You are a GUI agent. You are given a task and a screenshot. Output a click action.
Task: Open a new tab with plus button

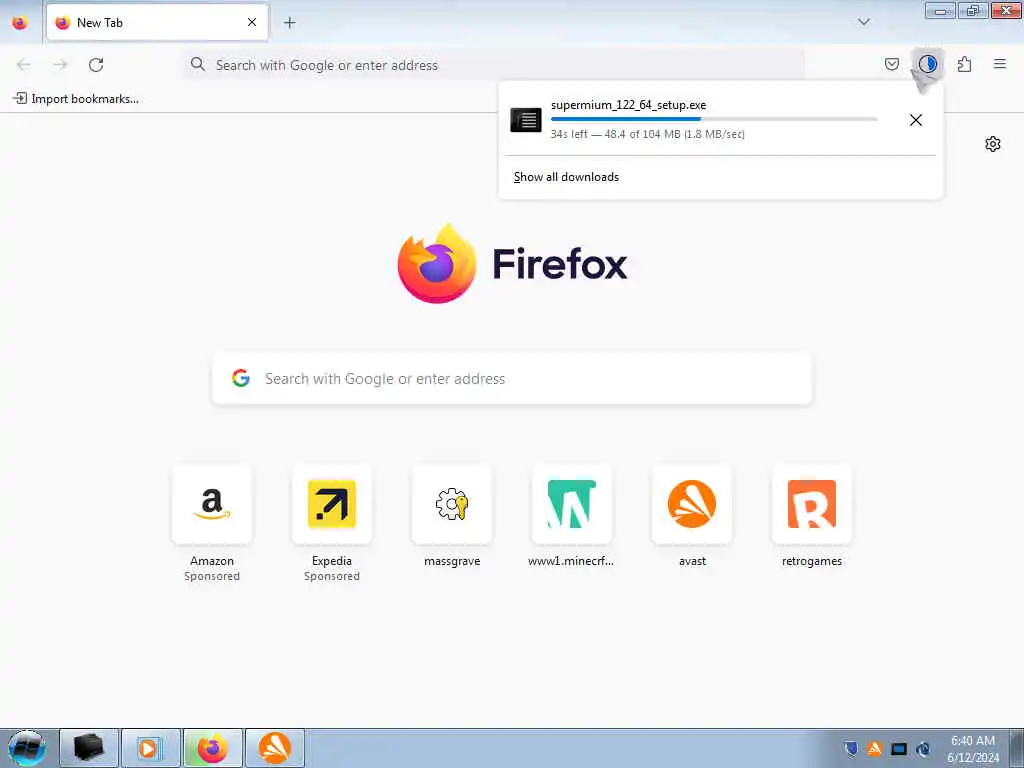(289, 23)
